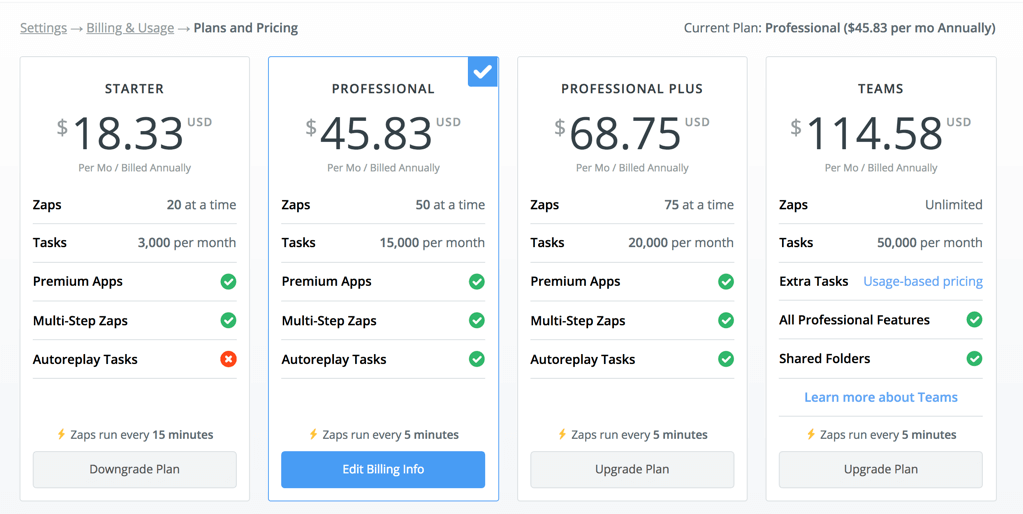Screen dimensions: 1023x514
Task: Click green check for Professional Plus Autoreplay Tasks
Action: click(725, 359)
